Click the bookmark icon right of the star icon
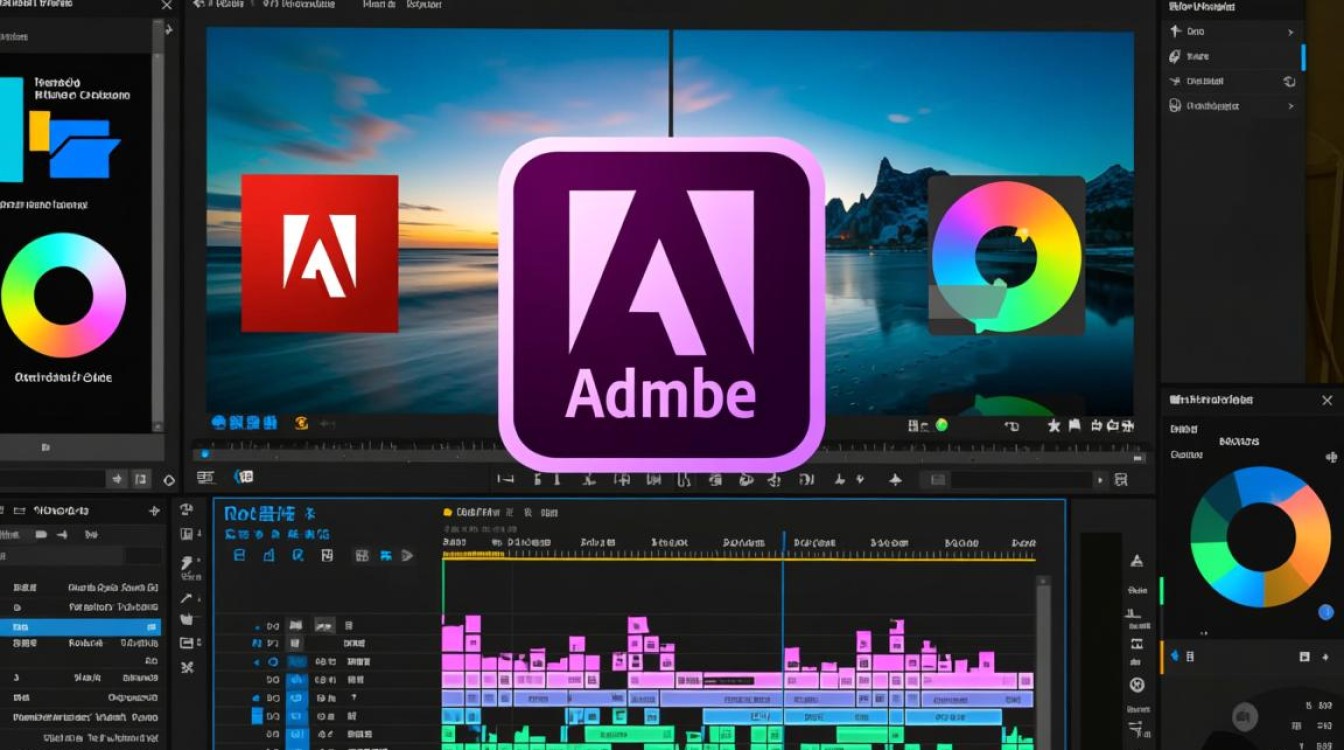The image size is (1344, 750). tap(1076, 426)
